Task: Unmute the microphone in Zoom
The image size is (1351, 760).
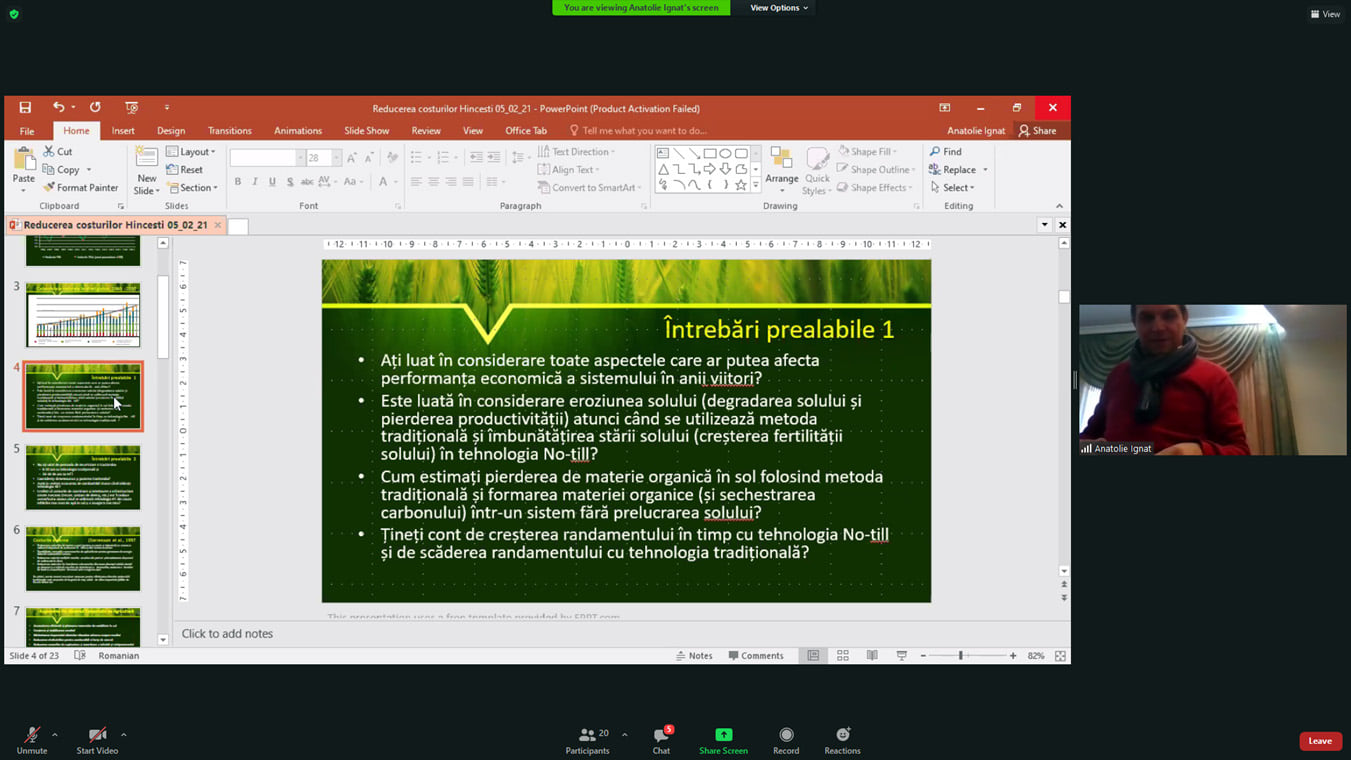Action: tap(32, 739)
